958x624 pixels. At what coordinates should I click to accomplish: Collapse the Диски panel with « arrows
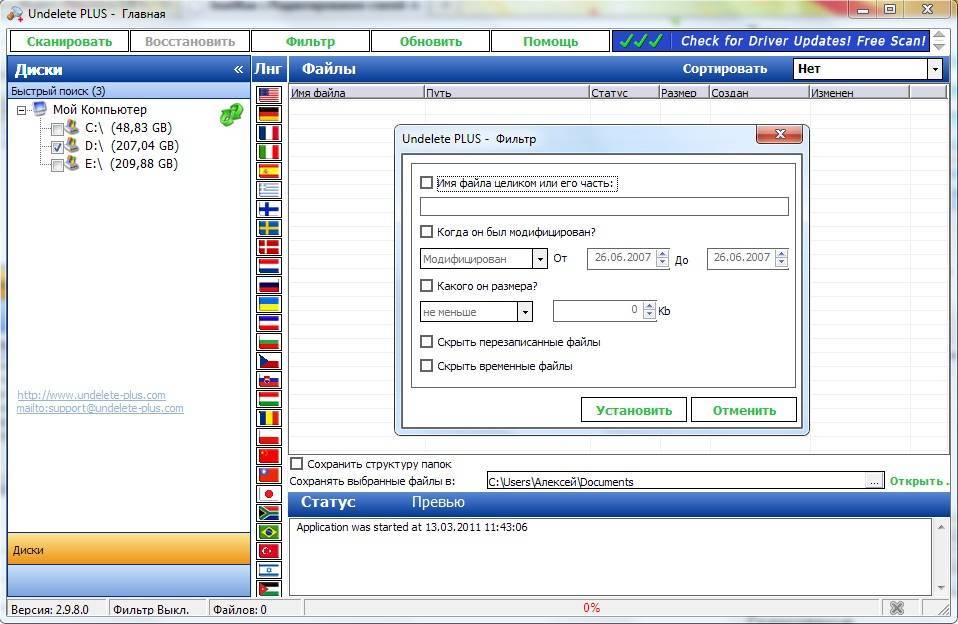(238, 70)
